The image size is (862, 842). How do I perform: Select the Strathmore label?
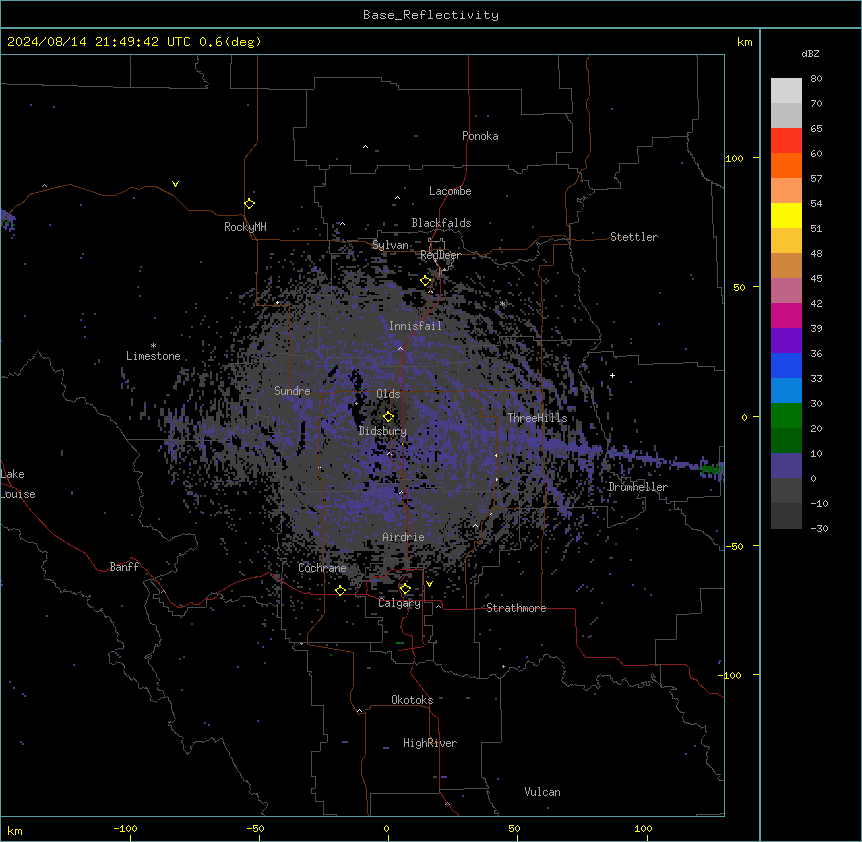(516, 608)
